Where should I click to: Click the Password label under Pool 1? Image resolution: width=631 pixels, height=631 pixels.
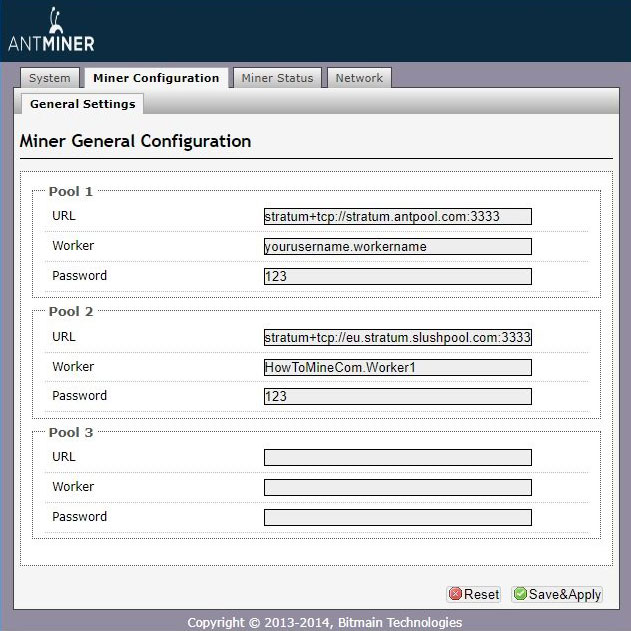point(79,276)
